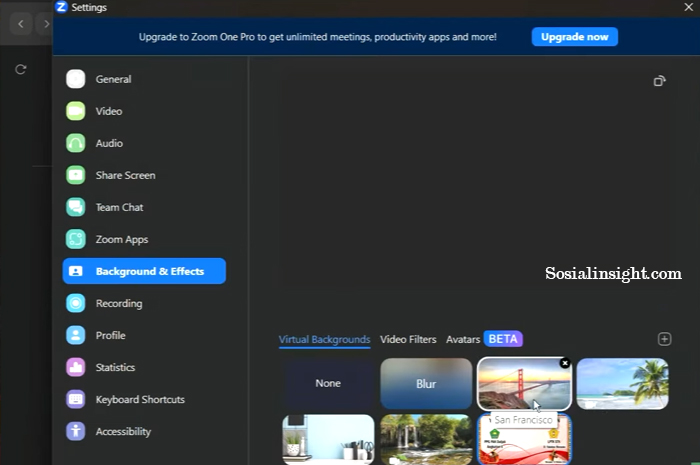Choose the beach palm tree background
The image size is (700, 465).
(x=622, y=383)
